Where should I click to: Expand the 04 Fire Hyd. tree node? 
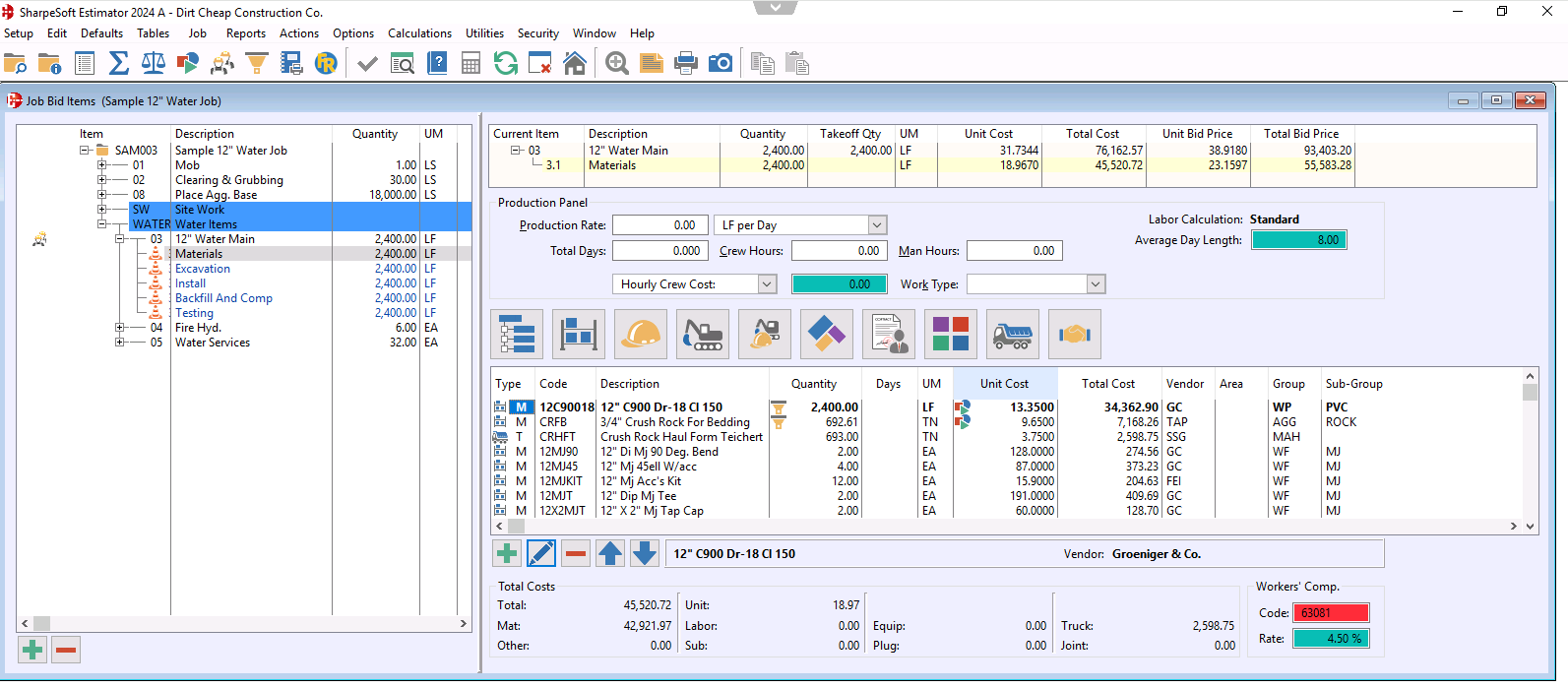coord(119,328)
